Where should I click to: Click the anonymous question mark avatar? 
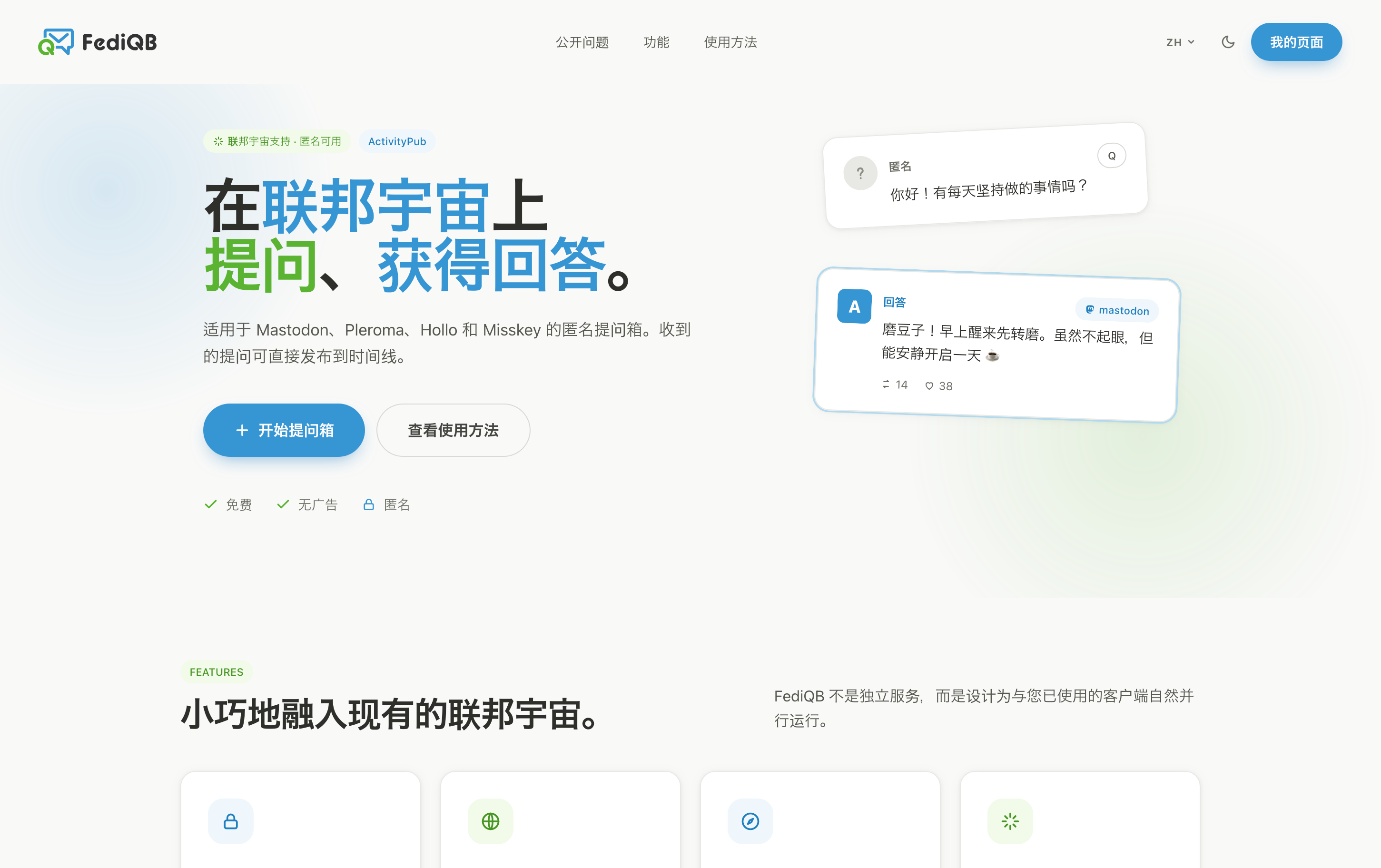pyautogui.click(x=860, y=173)
